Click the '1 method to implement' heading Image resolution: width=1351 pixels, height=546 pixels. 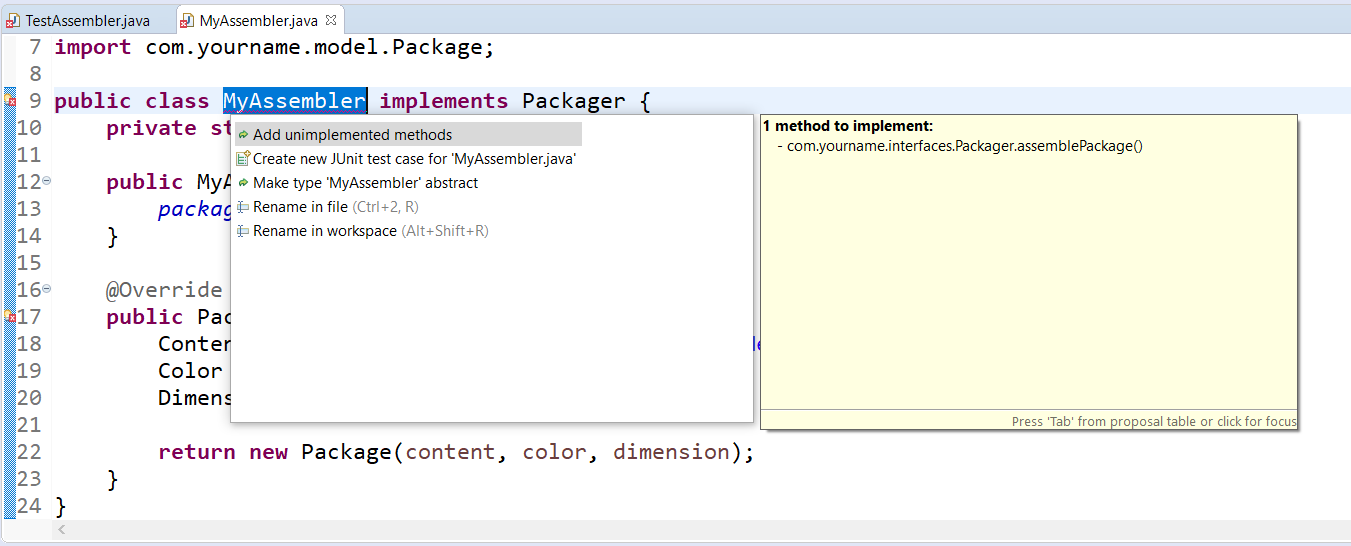tap(847, 126)
